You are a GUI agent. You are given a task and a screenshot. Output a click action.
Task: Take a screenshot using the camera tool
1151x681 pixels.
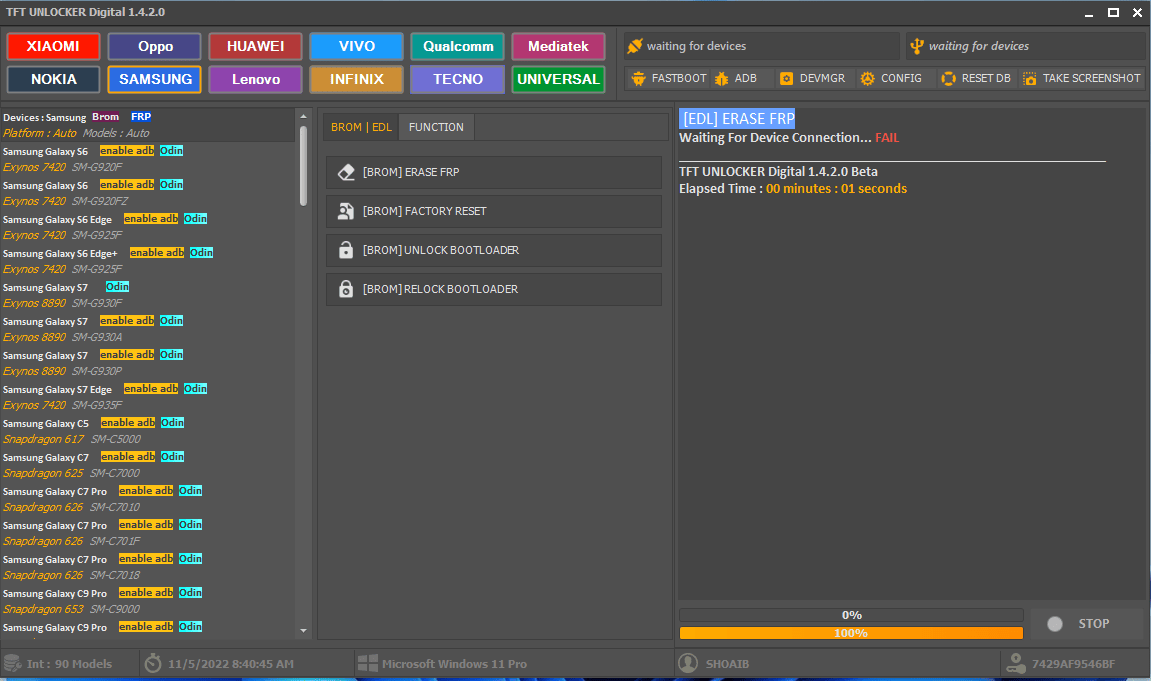coord(1081,77)
